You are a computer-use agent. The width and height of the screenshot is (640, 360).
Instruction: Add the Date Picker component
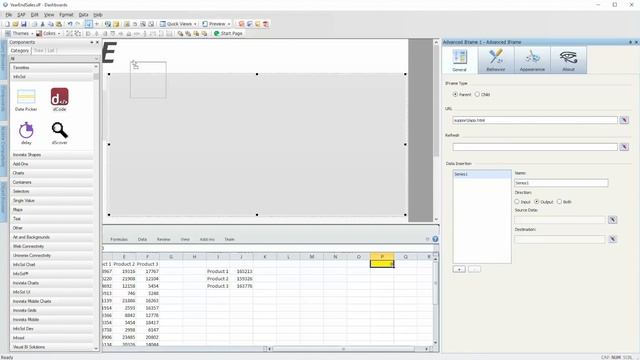point(26,100)
